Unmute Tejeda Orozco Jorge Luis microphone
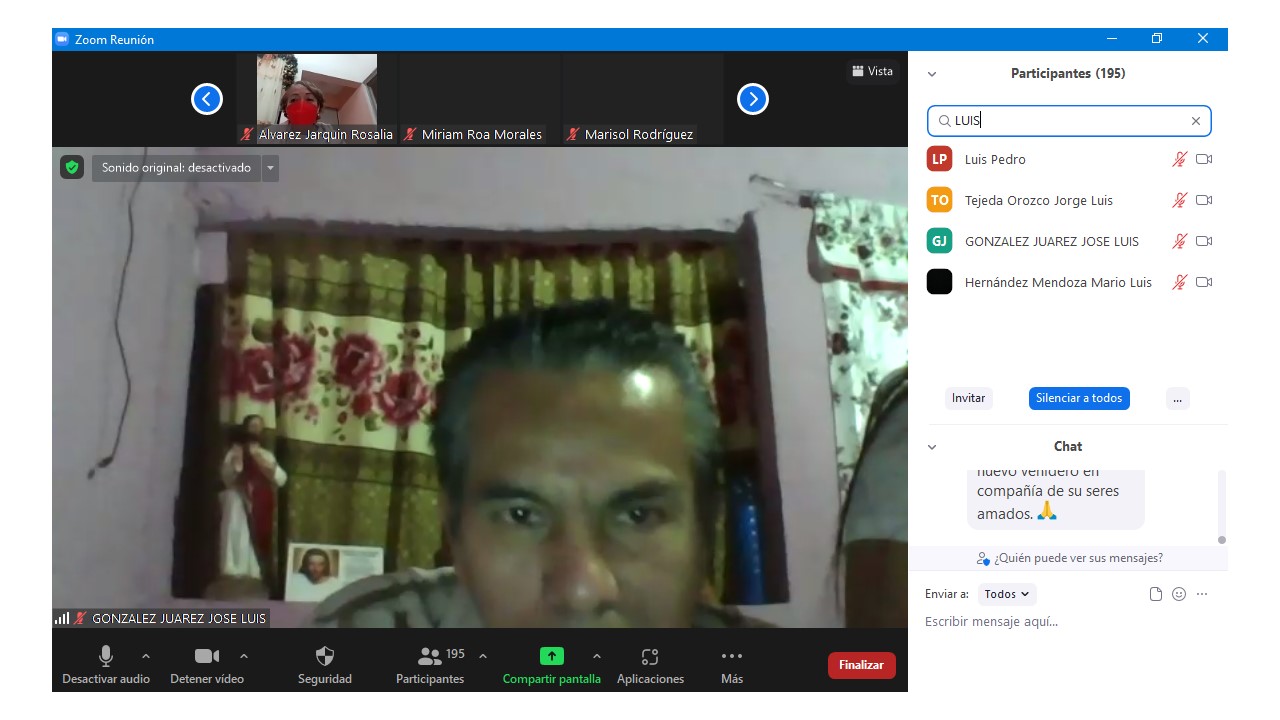Viewport: 1280px width, 720px height. 1180,200
